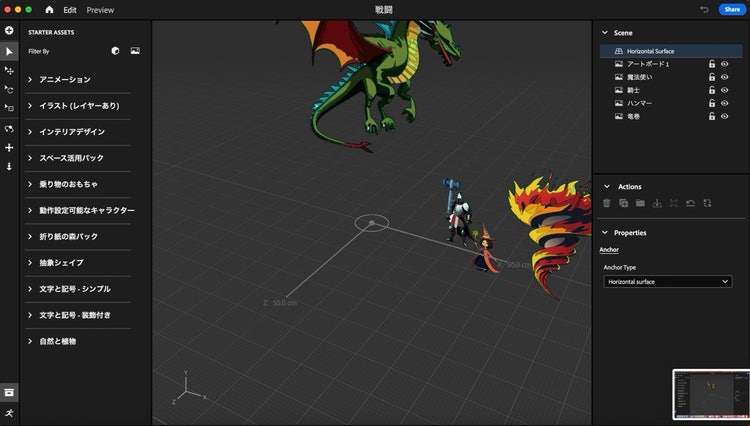Select the Selection arrow tool
Image resolution: width=750 pixels, height=426 pixels.
coord(9,51)
